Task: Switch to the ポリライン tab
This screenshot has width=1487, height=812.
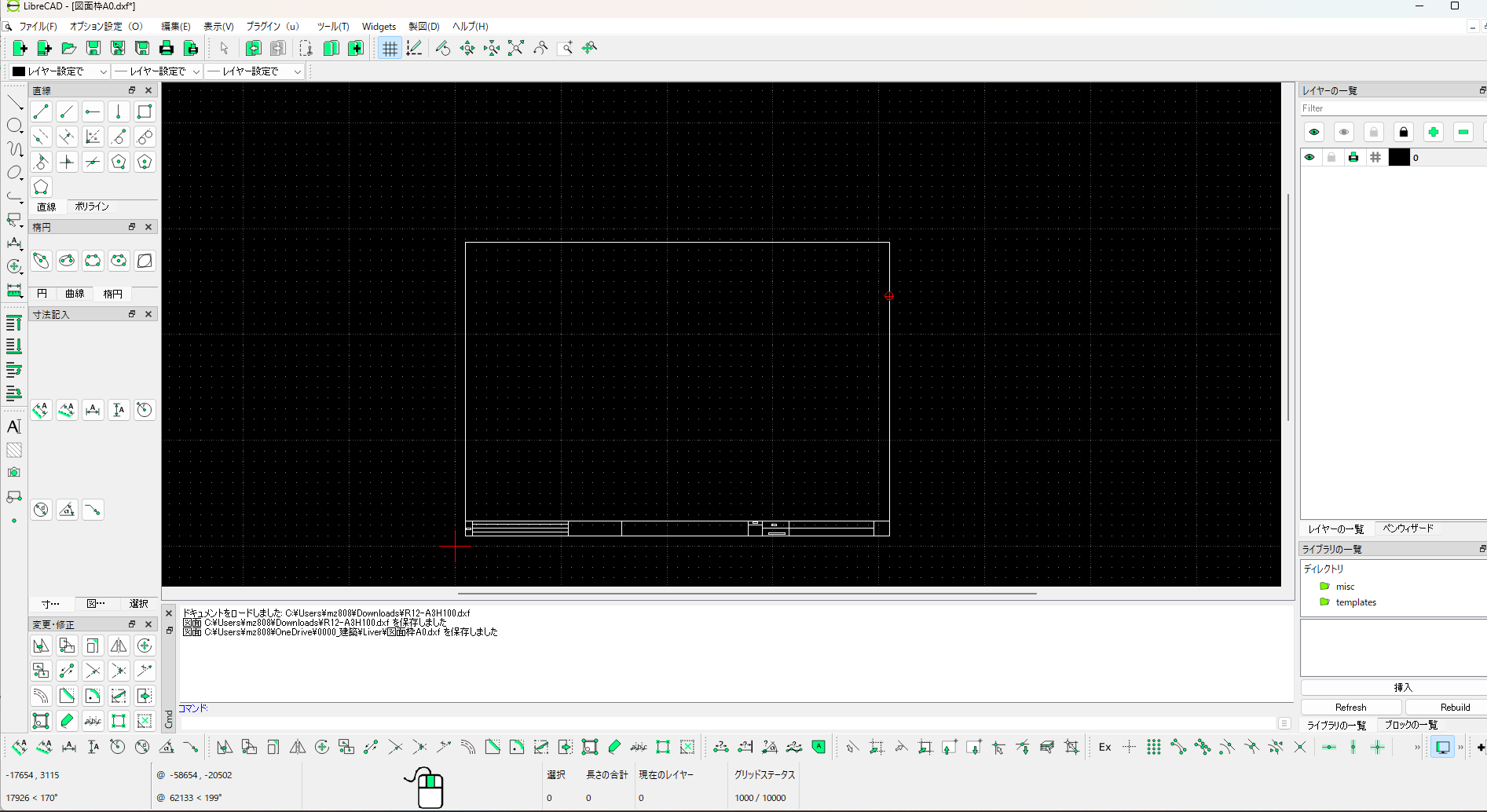Action: pyautogui.click(x=92, y=207)
